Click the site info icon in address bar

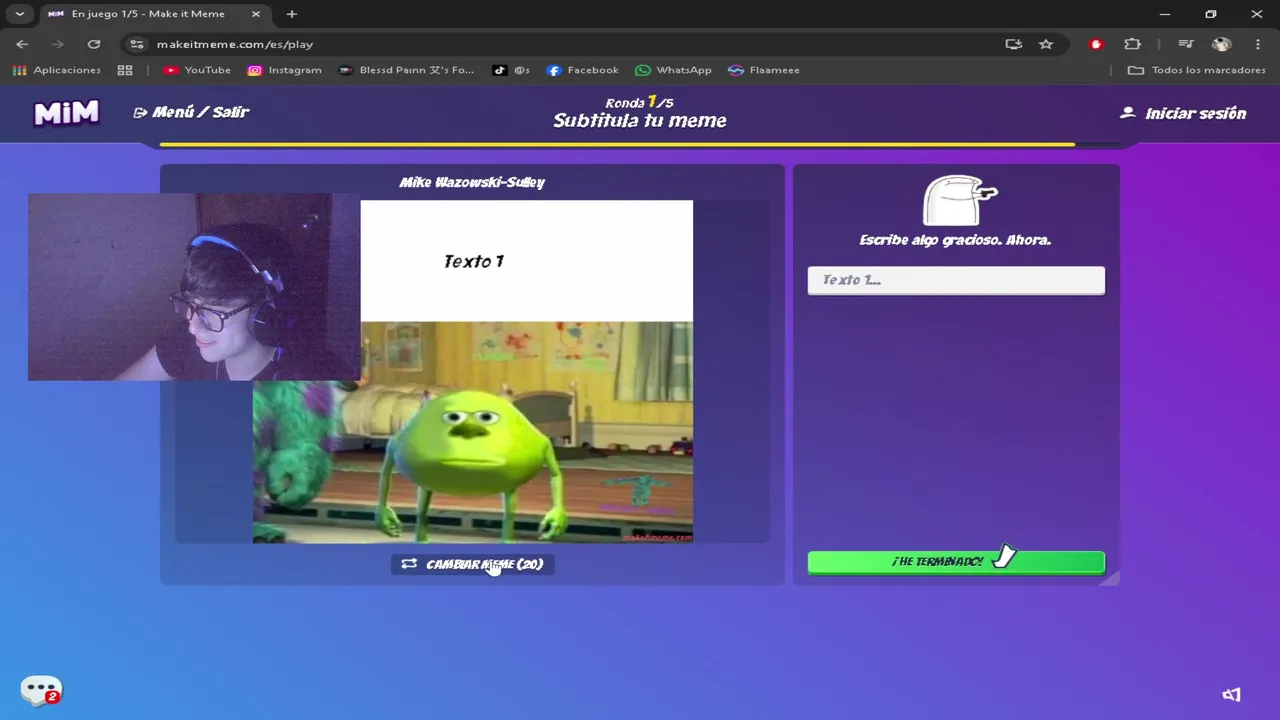click(137, 44)
